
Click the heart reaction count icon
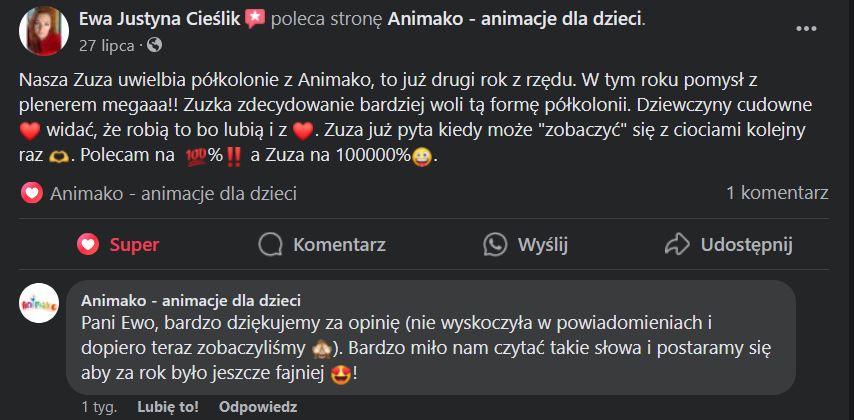31,193
